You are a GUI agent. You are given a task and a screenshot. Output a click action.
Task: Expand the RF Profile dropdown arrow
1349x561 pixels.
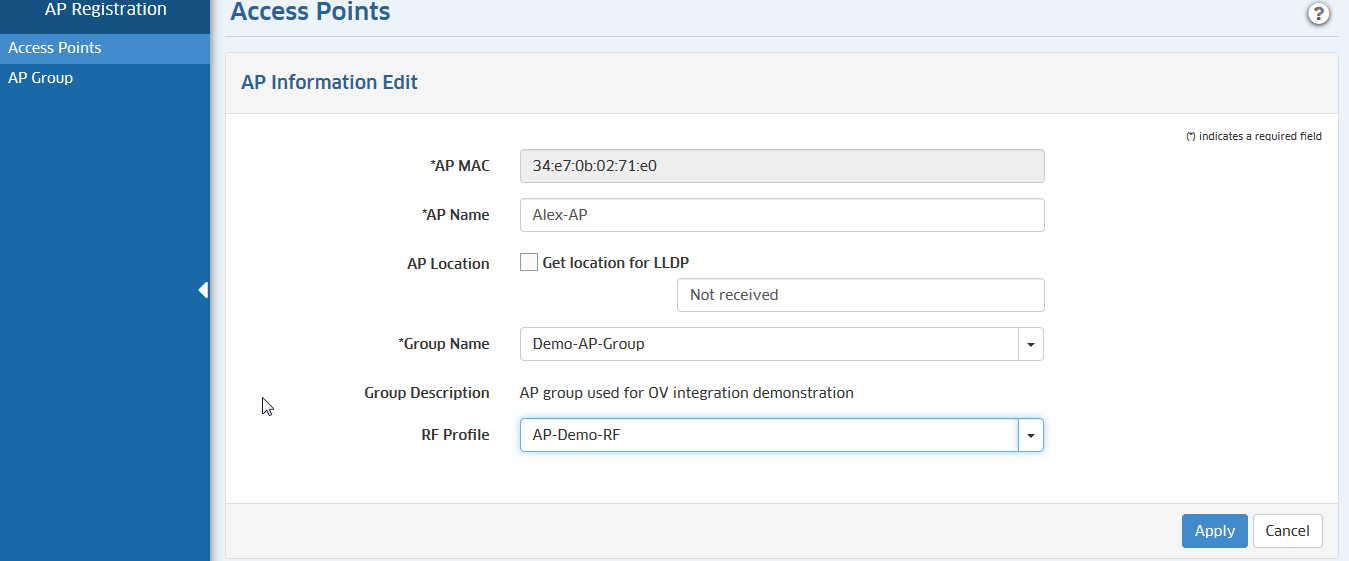1031,435
